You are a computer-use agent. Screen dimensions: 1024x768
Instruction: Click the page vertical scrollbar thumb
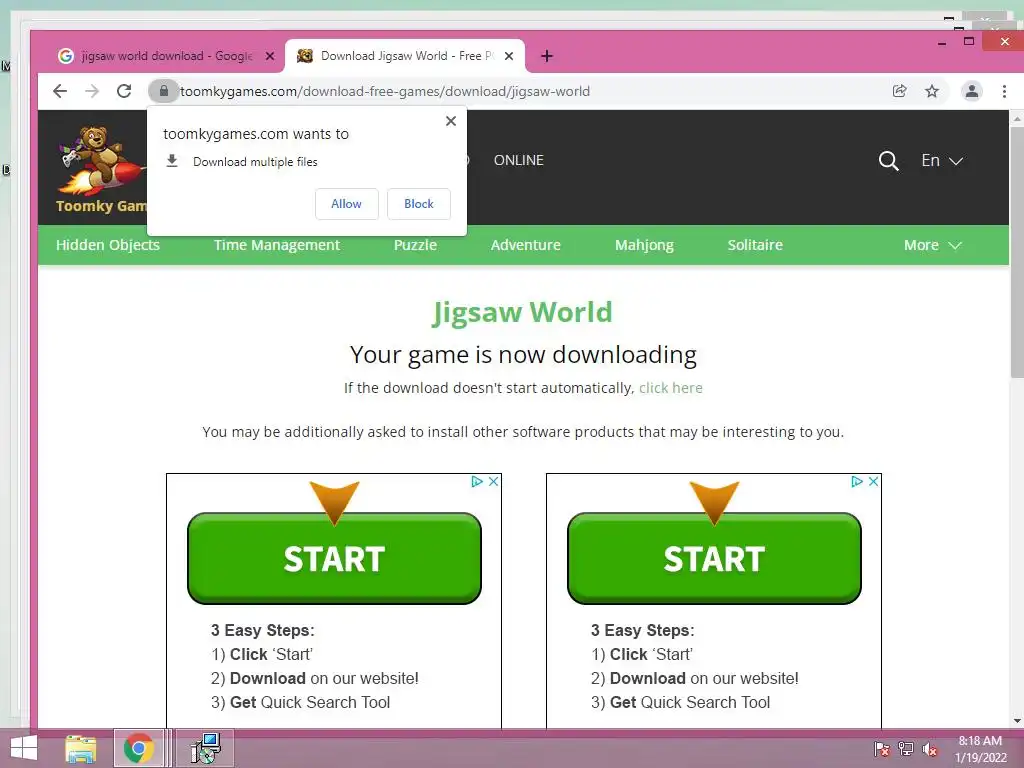[x=1017, y=251]
